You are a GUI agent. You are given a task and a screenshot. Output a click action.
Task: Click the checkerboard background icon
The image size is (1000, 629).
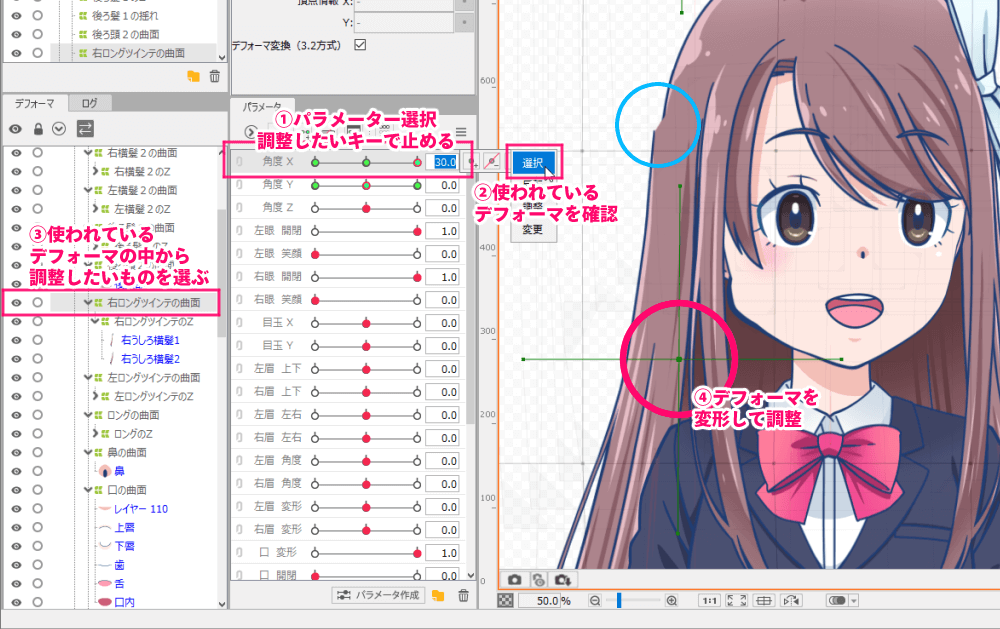click(505, 600)
